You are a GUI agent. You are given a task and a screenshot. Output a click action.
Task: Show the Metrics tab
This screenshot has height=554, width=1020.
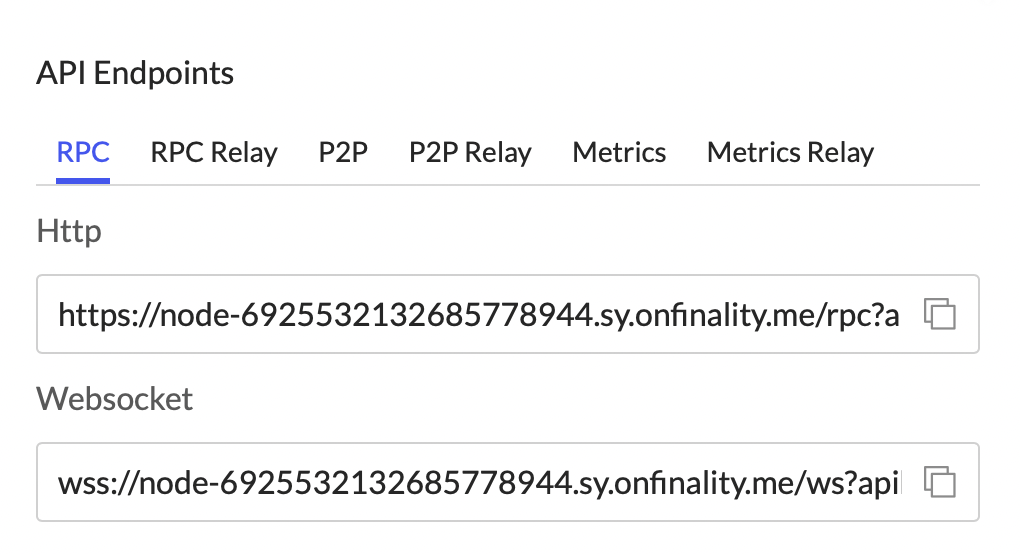point(619,153)
